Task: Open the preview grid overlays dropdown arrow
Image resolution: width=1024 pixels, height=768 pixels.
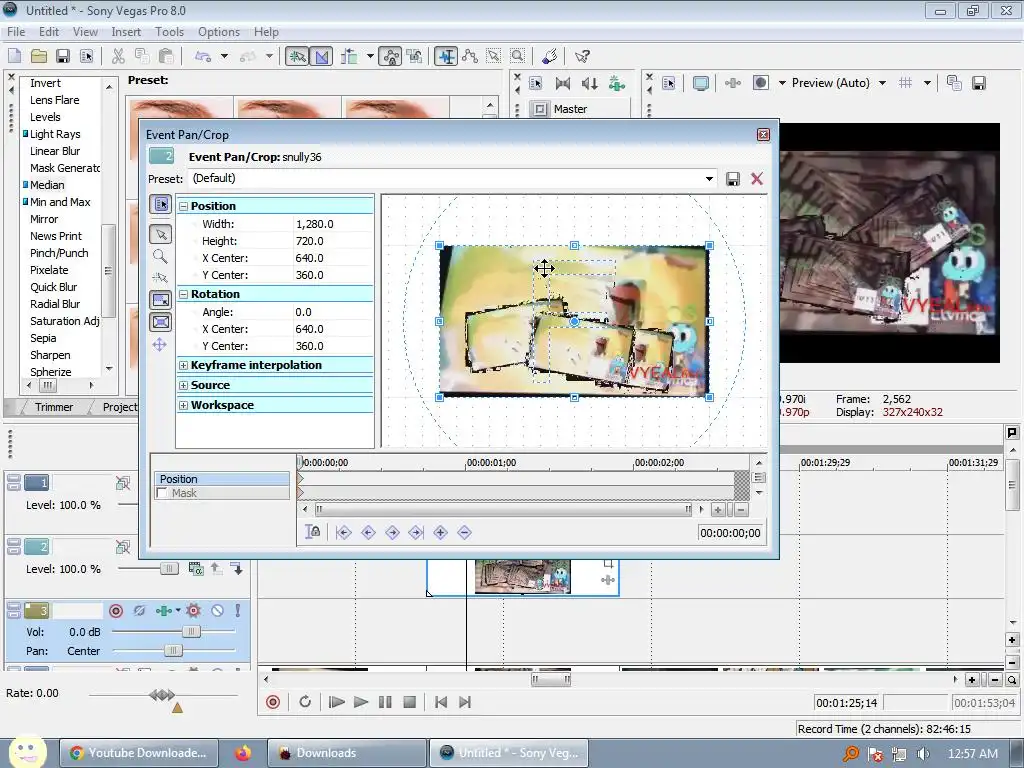Action: tap(927, 83)
